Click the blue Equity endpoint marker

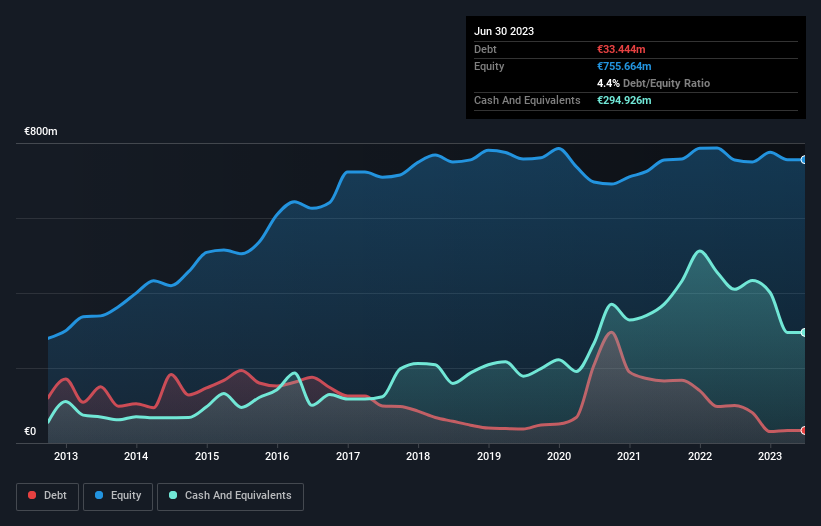[x=804, y=160]
